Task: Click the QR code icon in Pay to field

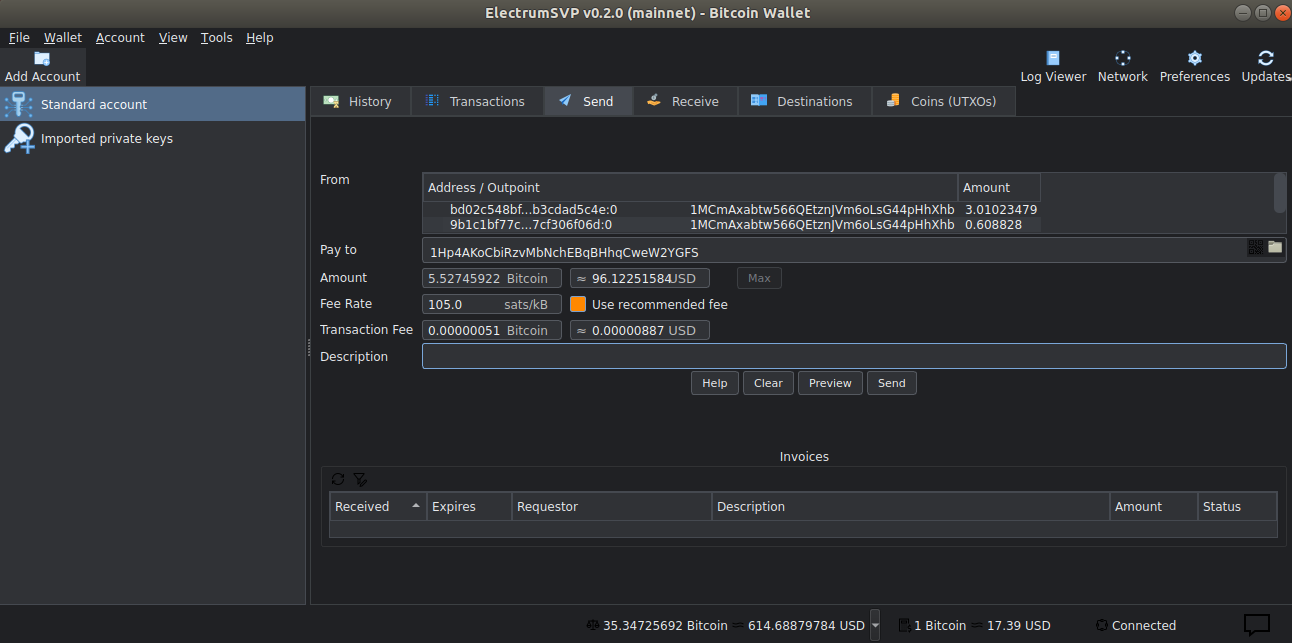Action: 1256,247
